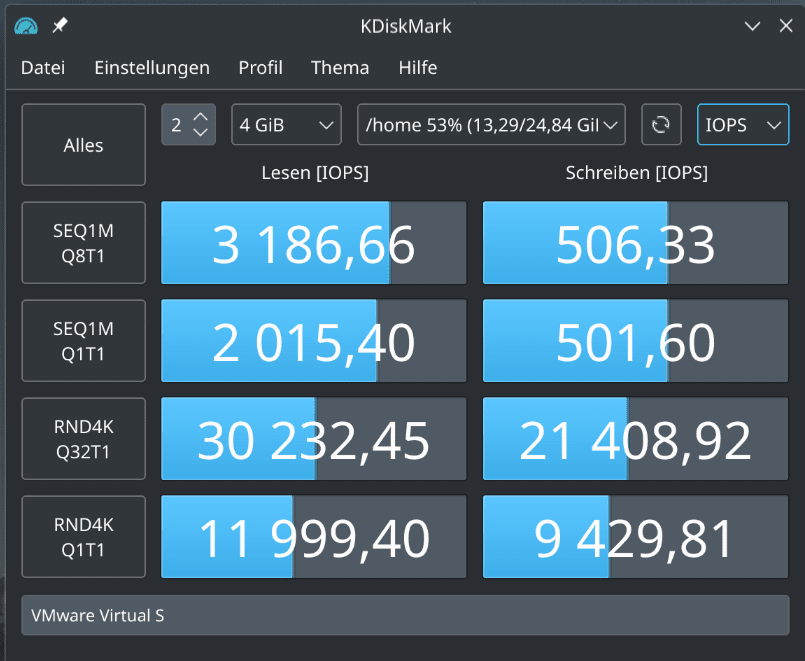Run the SEQ1M Q8T1 test

(84, 243)
